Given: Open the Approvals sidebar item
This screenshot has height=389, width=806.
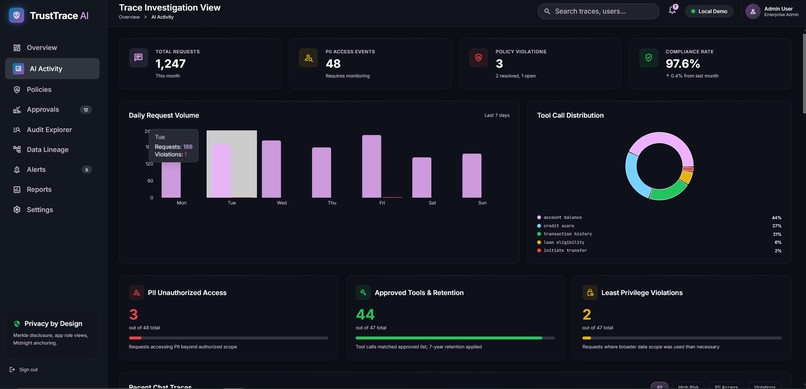Looking at the screenshot, I should (52, 109).
